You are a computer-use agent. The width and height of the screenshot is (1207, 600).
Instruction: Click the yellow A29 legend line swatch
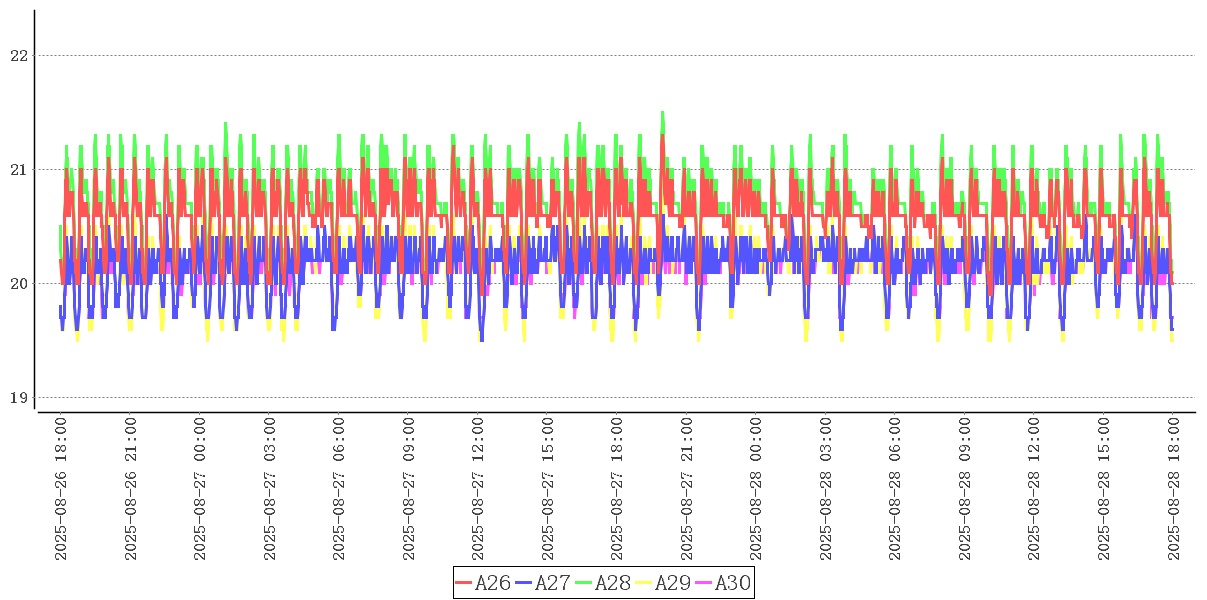pyautogui.click(x=644, y=583)
